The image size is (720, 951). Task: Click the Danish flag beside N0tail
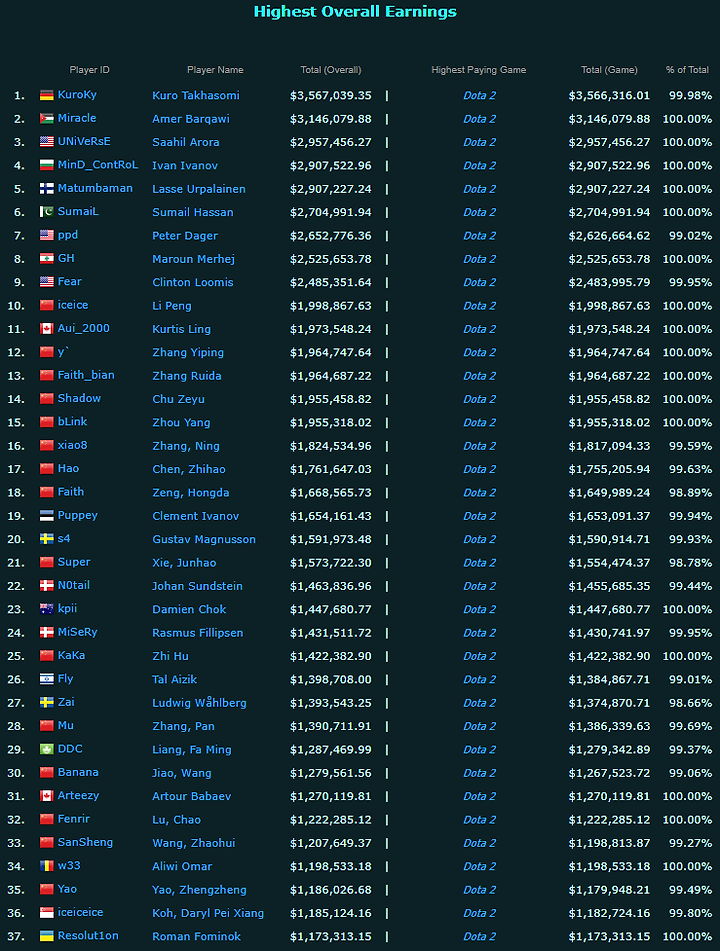pyautogui.click(x=47, y=585)
